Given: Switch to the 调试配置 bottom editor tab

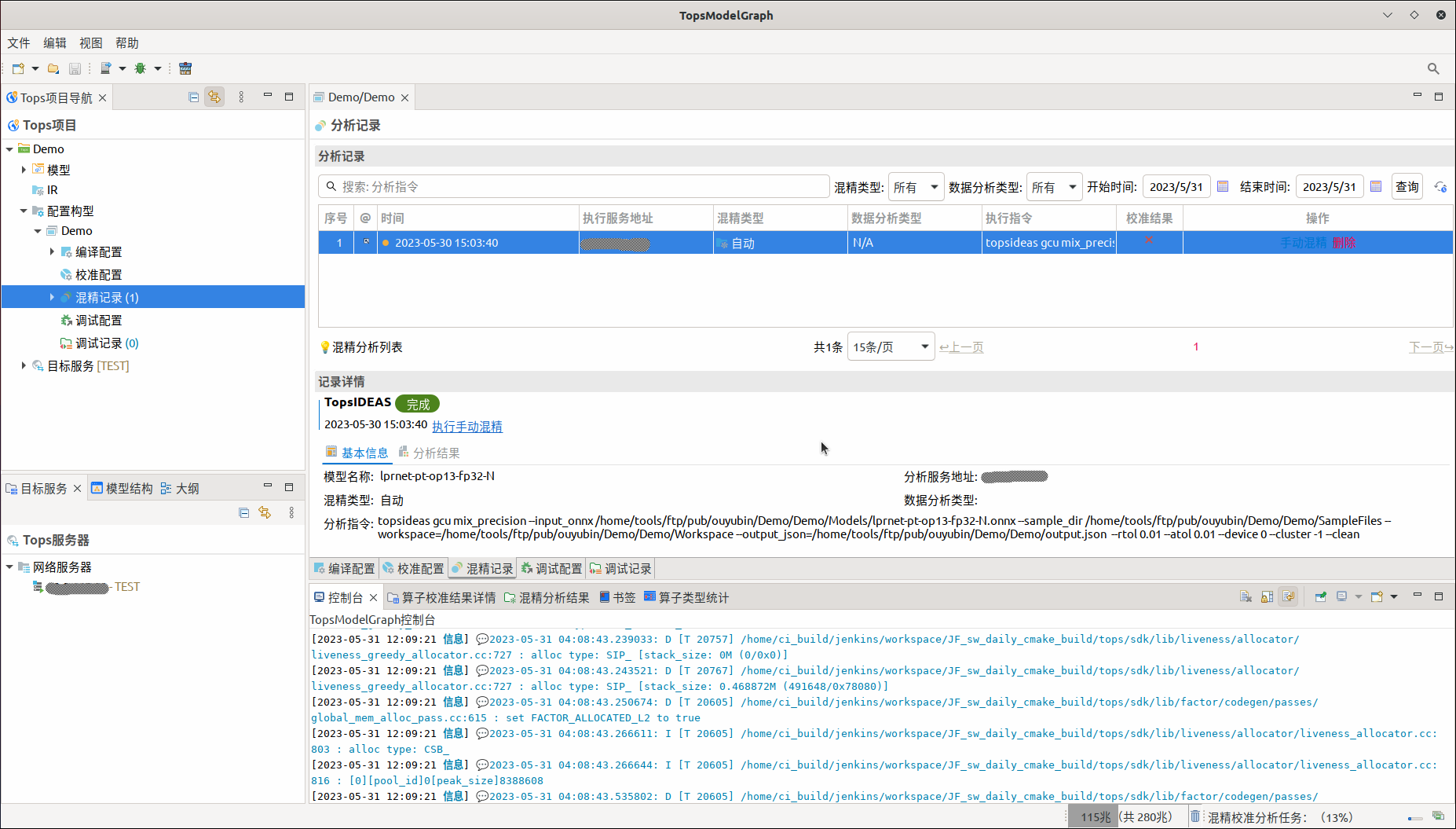Looking at the screenshot, I should pos(551,568).
